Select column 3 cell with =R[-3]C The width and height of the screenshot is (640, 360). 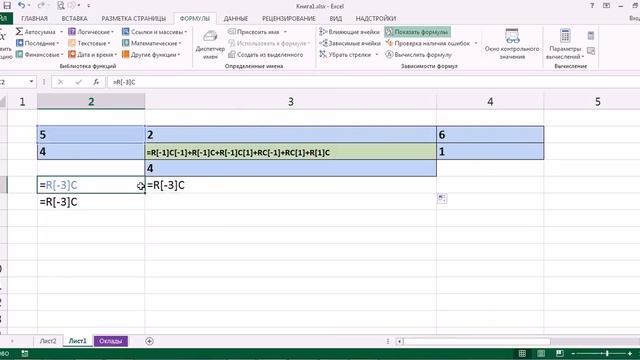coord(291,185)
